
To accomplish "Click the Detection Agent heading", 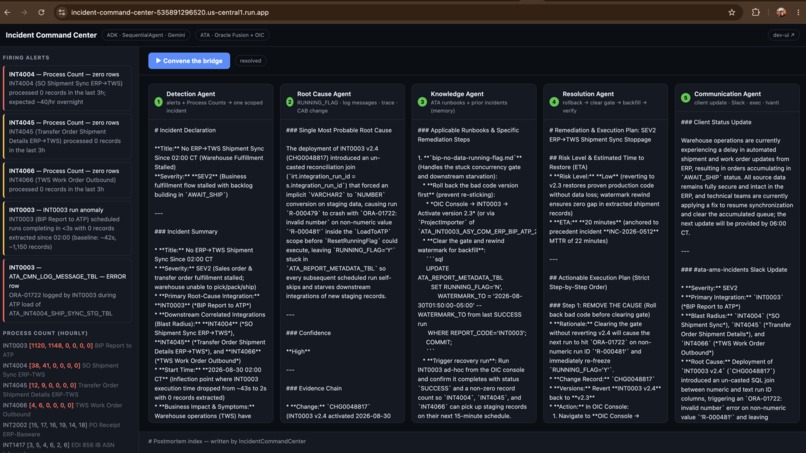I will click(x=191, y=94).
